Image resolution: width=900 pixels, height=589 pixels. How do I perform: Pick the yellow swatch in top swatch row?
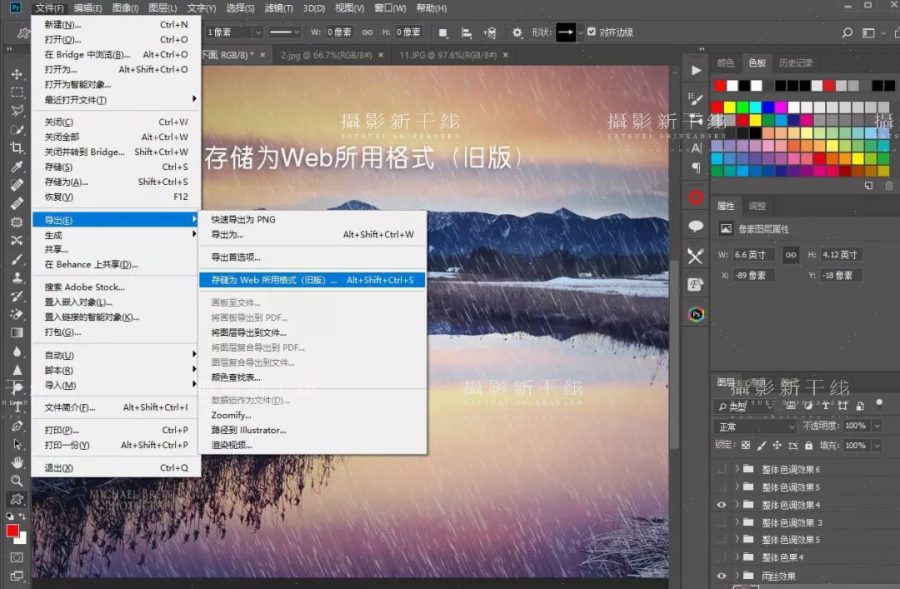(x=730, y=107)
